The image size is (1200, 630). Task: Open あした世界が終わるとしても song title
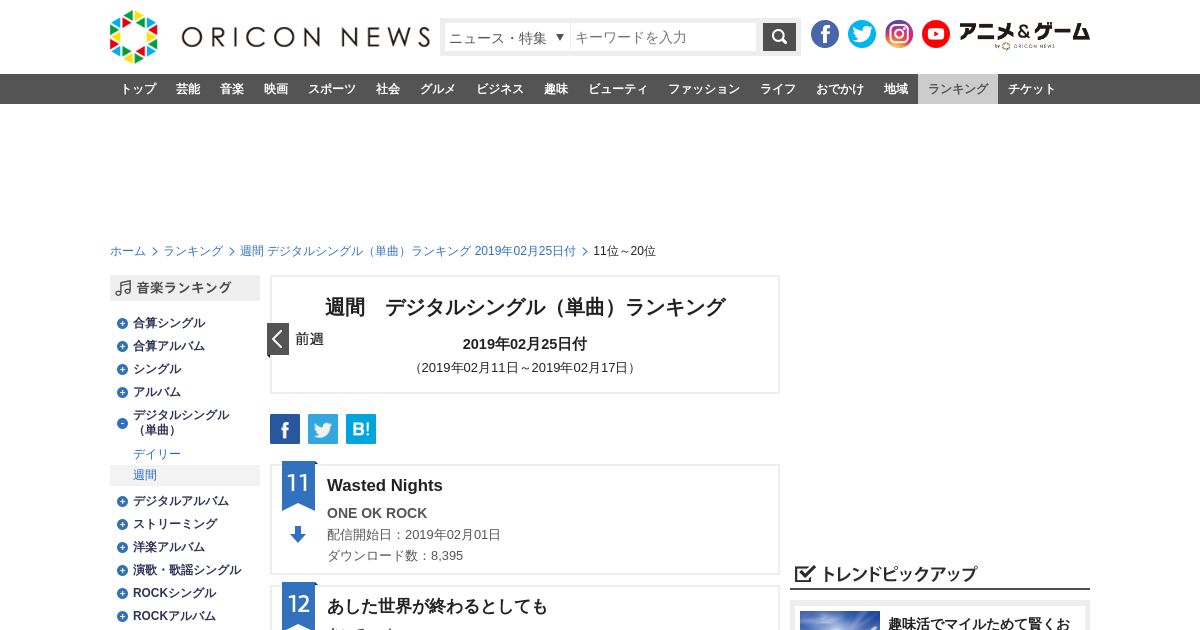point(438,606)
